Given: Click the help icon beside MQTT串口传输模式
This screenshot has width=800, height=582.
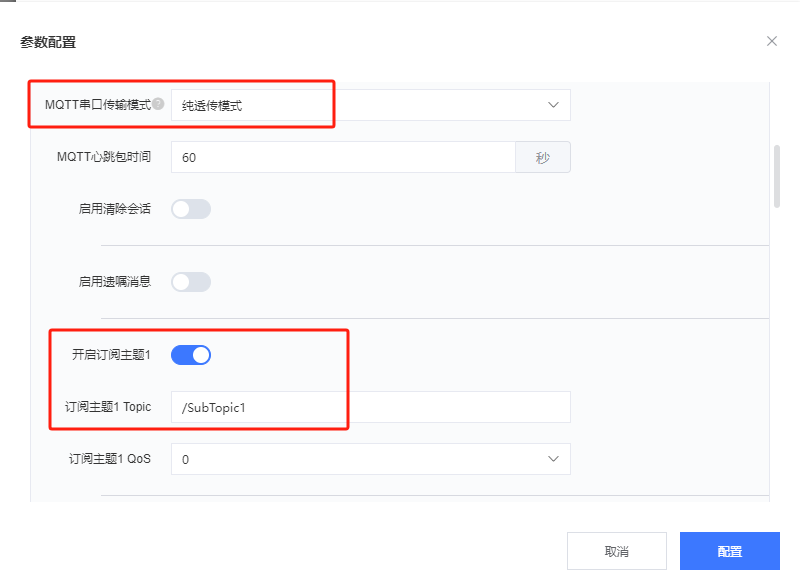Looking at the screenshot, I should point(158,104).
